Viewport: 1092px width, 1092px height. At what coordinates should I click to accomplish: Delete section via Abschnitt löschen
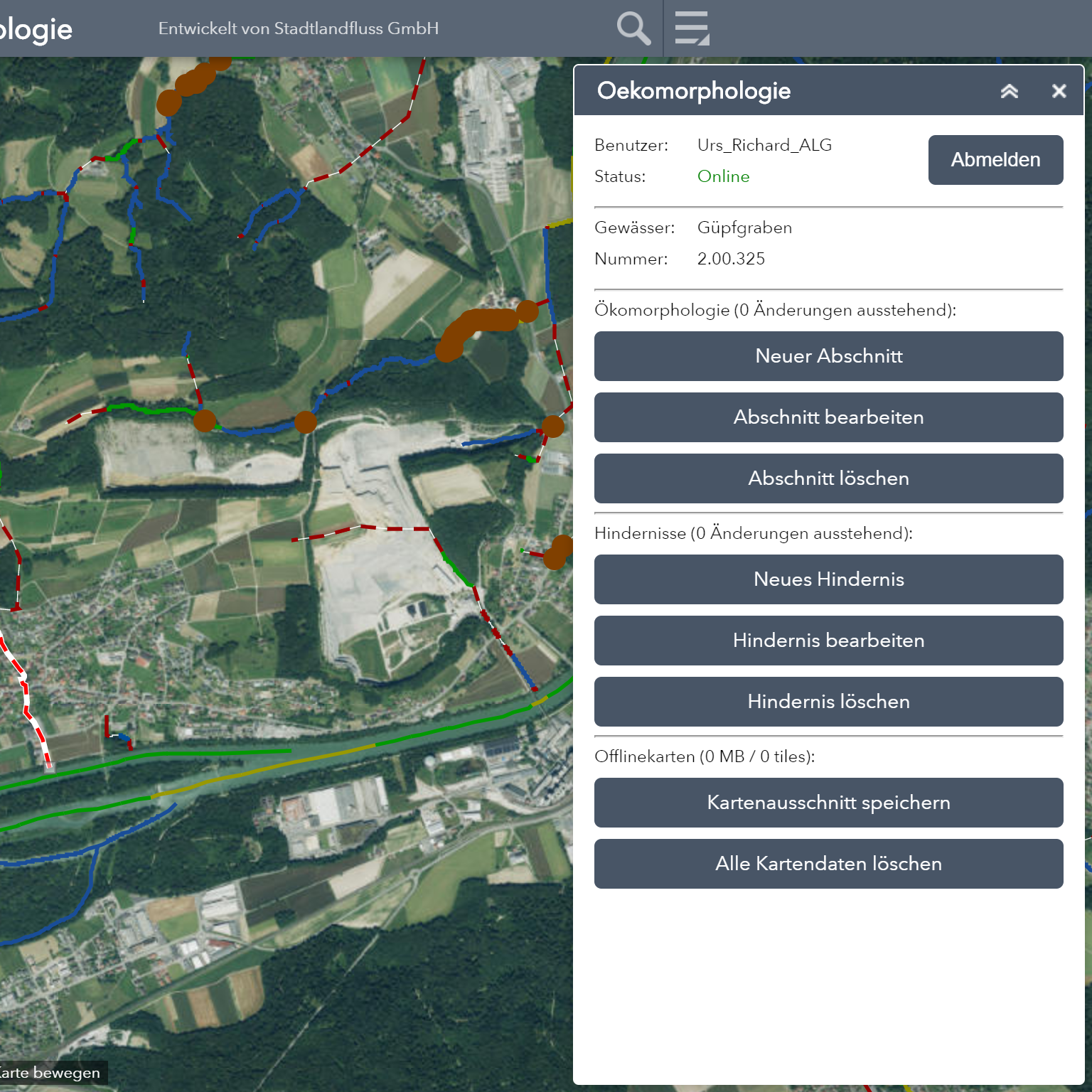[x=828, y=478]
